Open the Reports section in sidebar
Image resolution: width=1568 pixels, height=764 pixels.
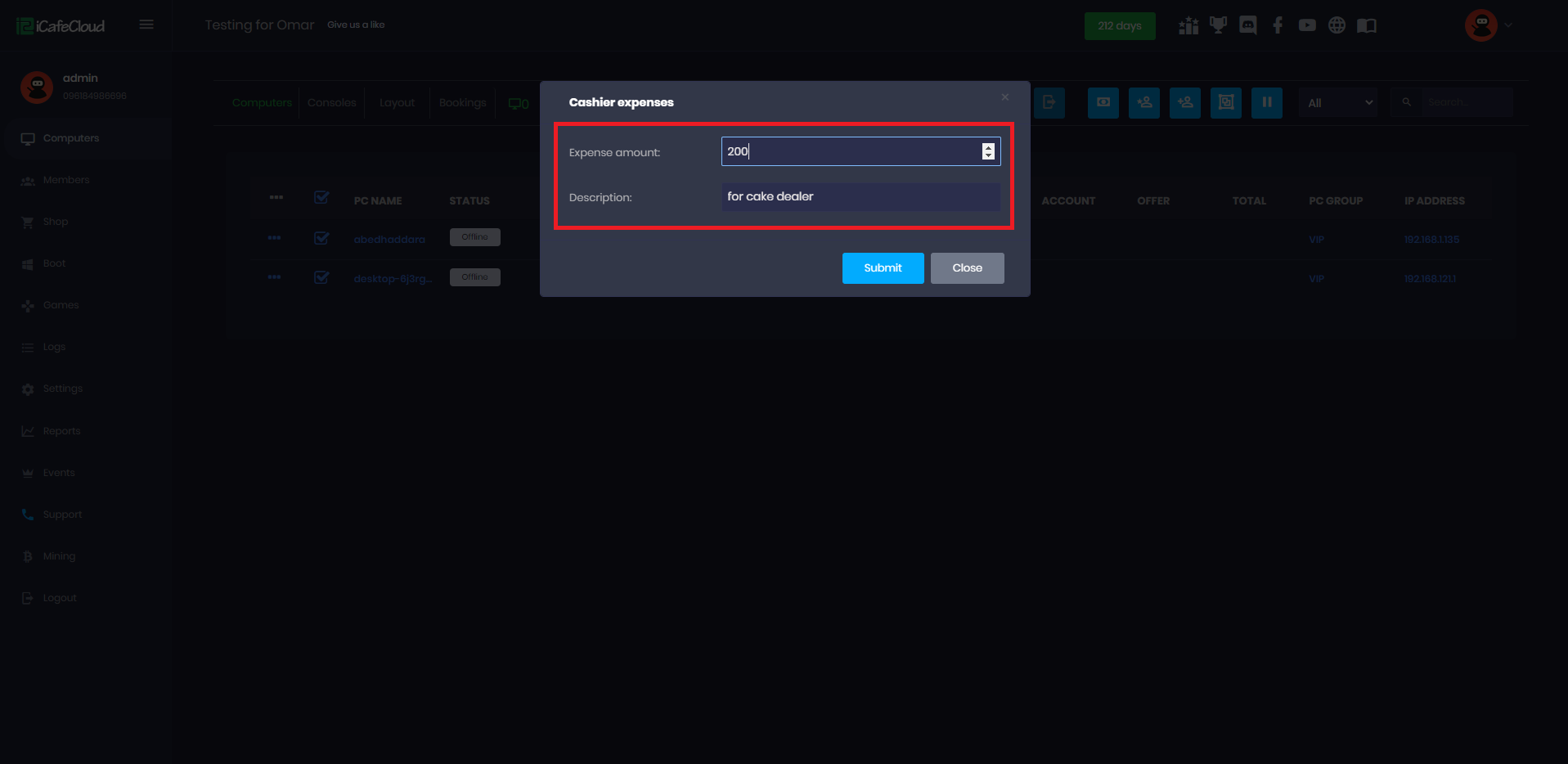61,430
